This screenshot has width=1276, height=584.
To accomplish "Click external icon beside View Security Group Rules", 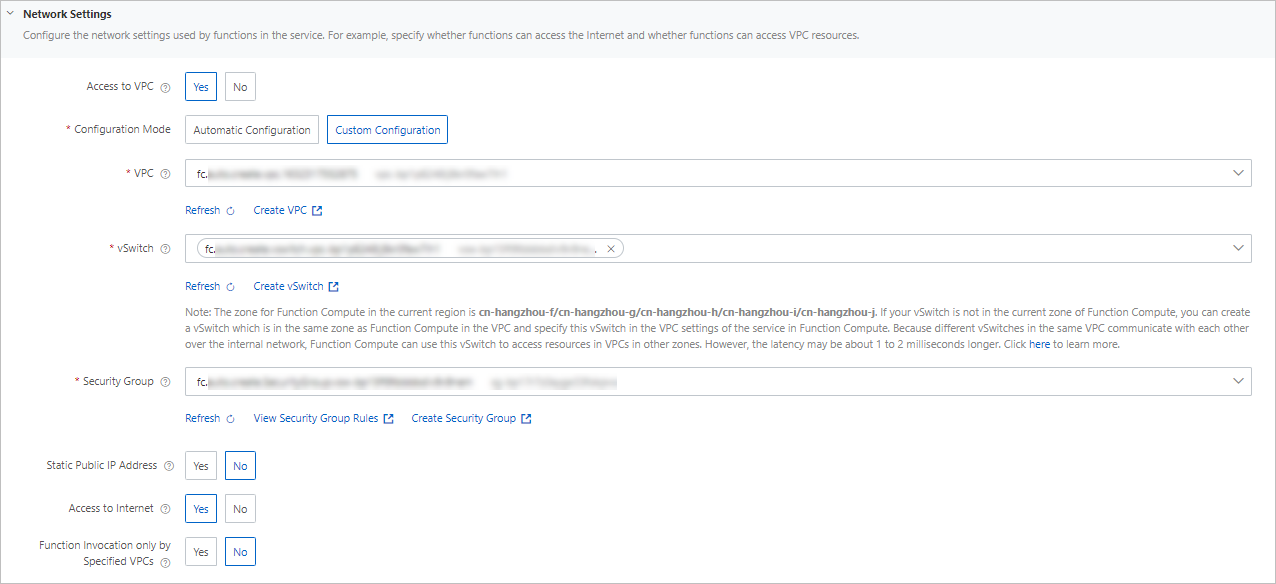I will click(389, 419).
